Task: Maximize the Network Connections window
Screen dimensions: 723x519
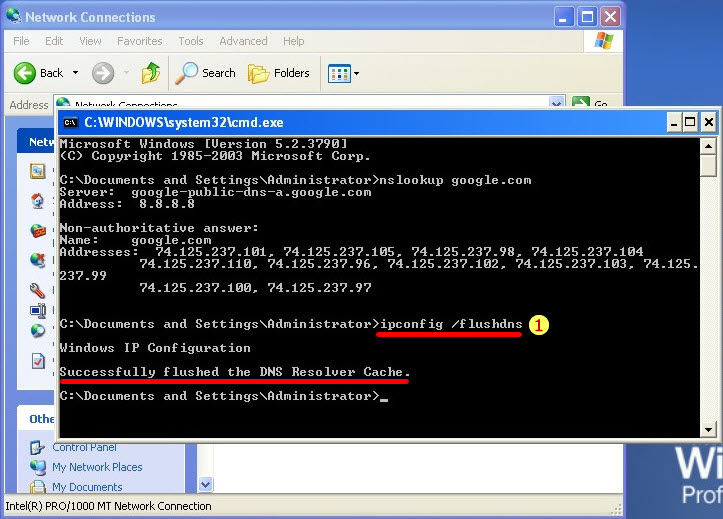Action: (x=587, y=17)
